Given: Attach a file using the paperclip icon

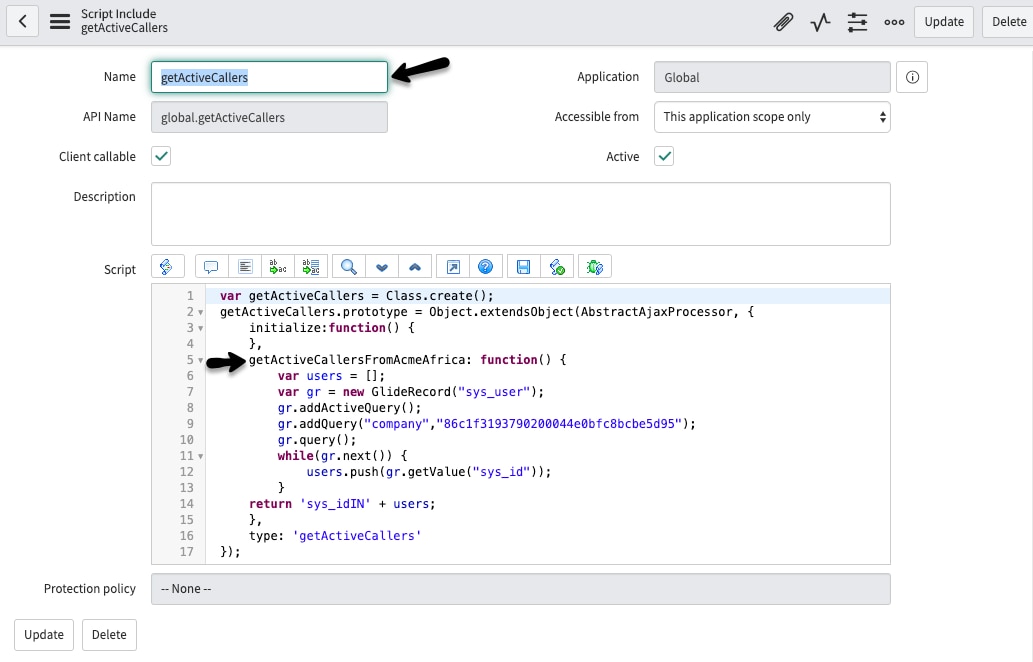Looking at the screenshot, I should (x=783, y=21).
